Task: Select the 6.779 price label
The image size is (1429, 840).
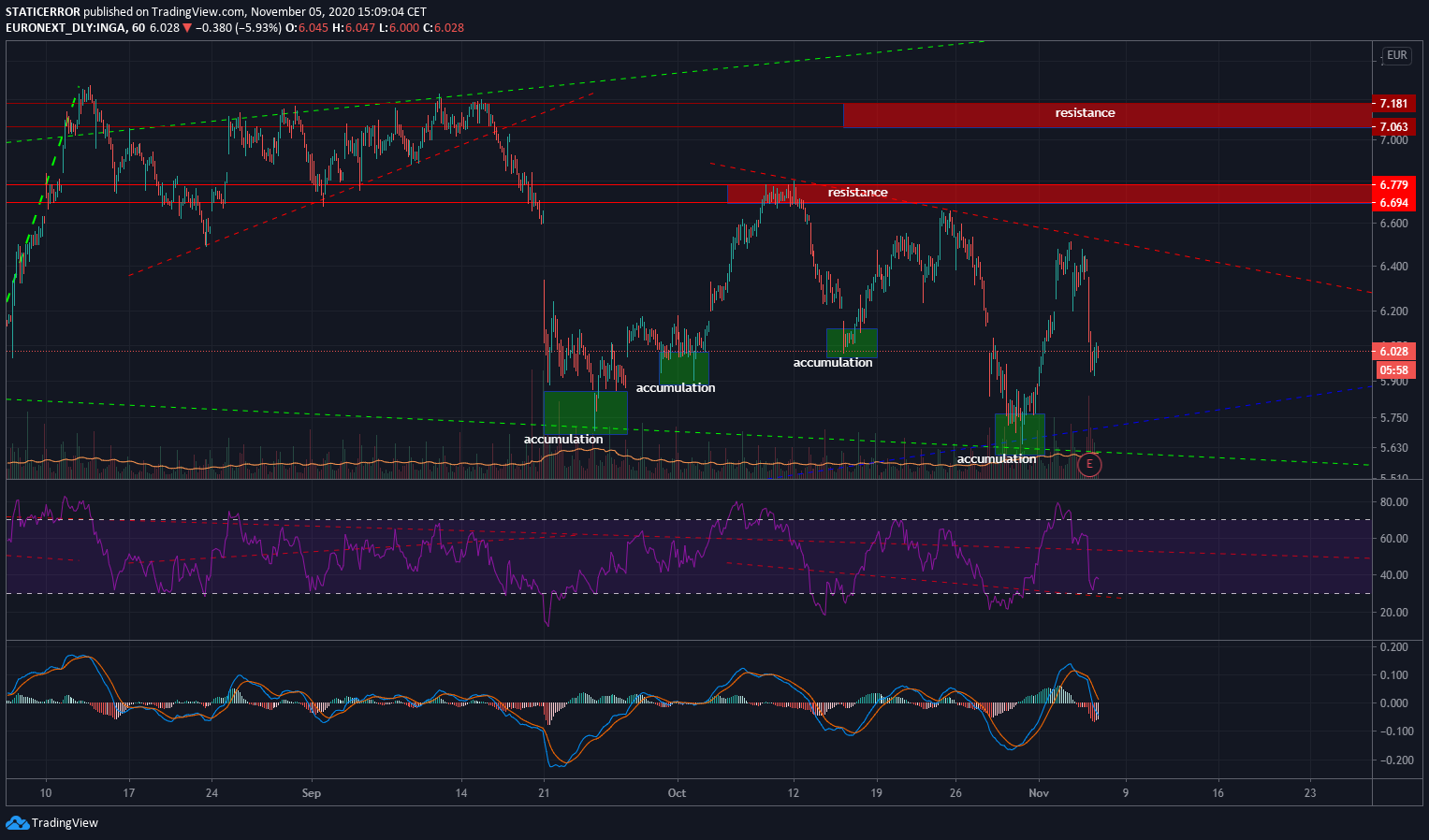Action: click(x=1393, y=185)
